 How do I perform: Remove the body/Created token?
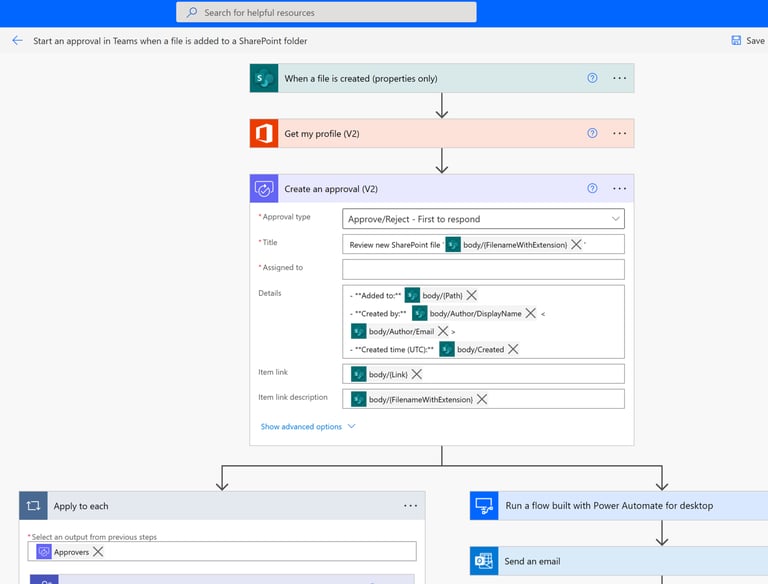513,349
